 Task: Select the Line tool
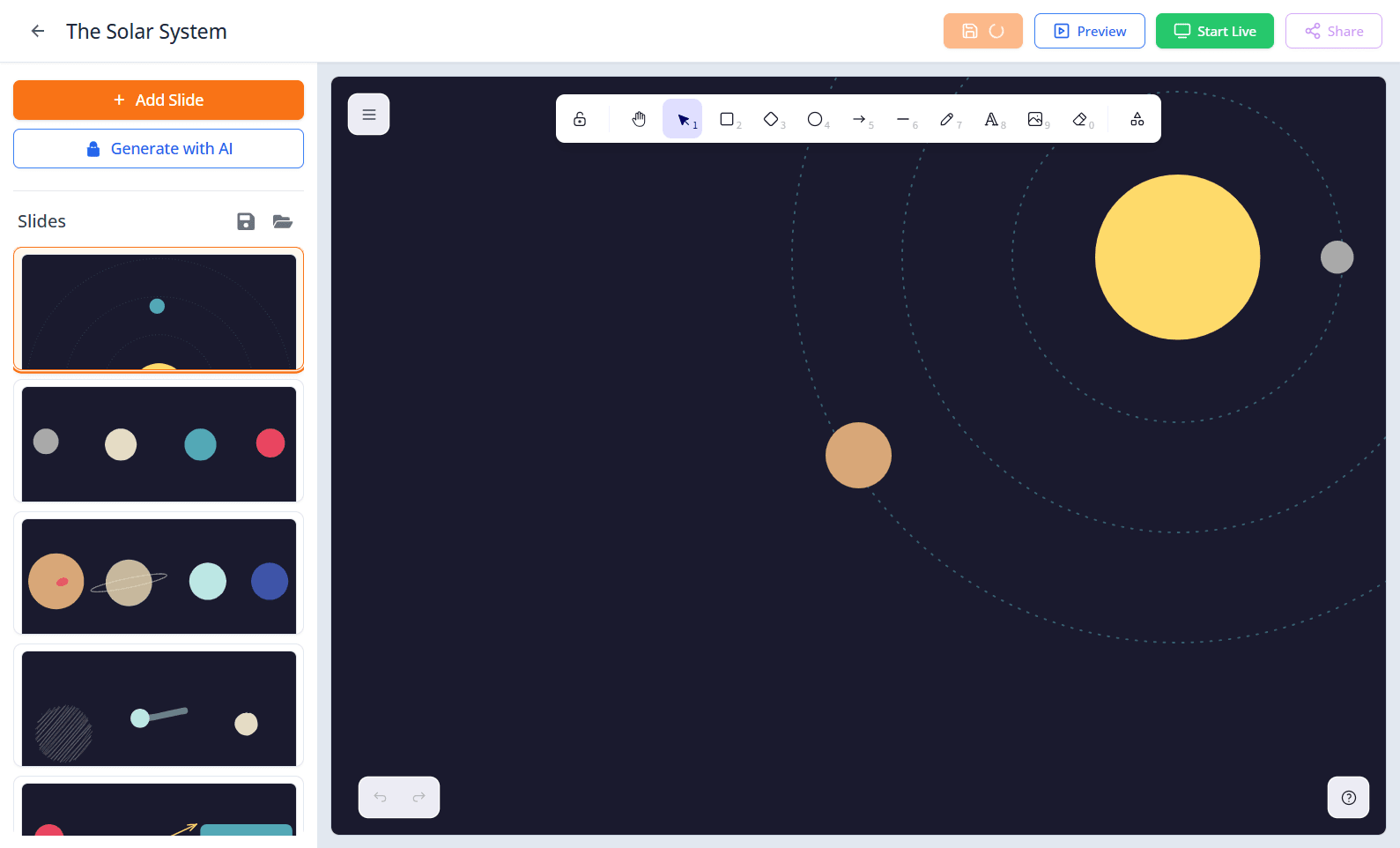(x=903, y=119)
